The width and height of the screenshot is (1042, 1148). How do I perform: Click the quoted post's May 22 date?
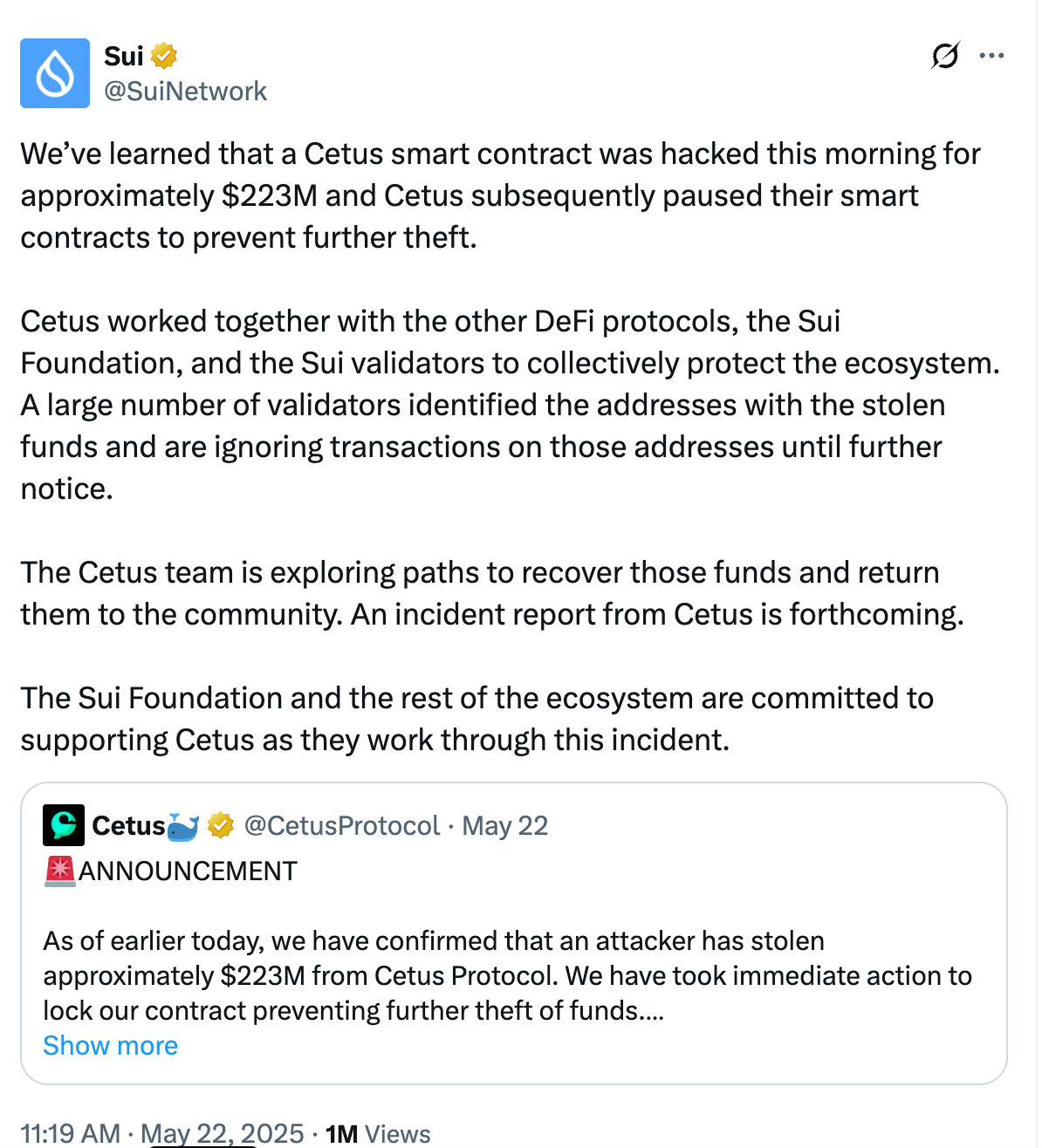(x=504, y=825)
